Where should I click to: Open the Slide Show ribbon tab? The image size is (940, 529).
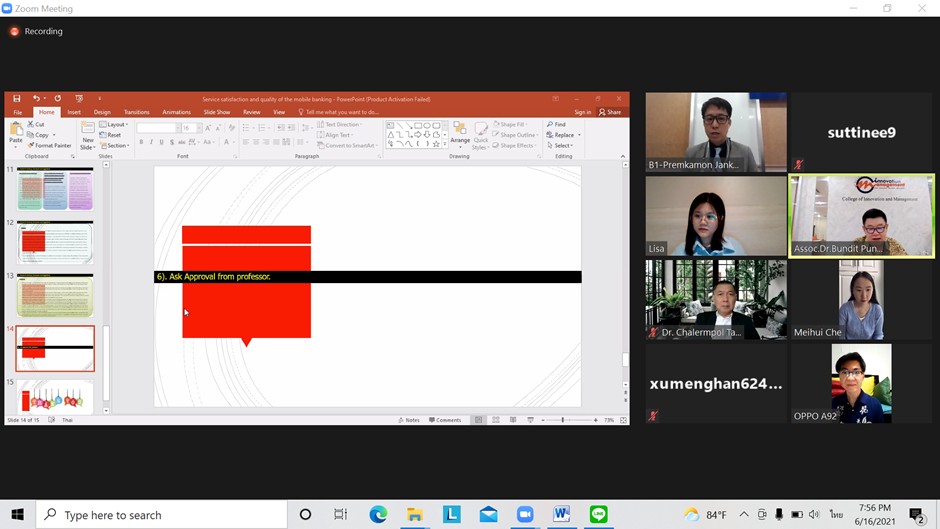pos(216,112)
